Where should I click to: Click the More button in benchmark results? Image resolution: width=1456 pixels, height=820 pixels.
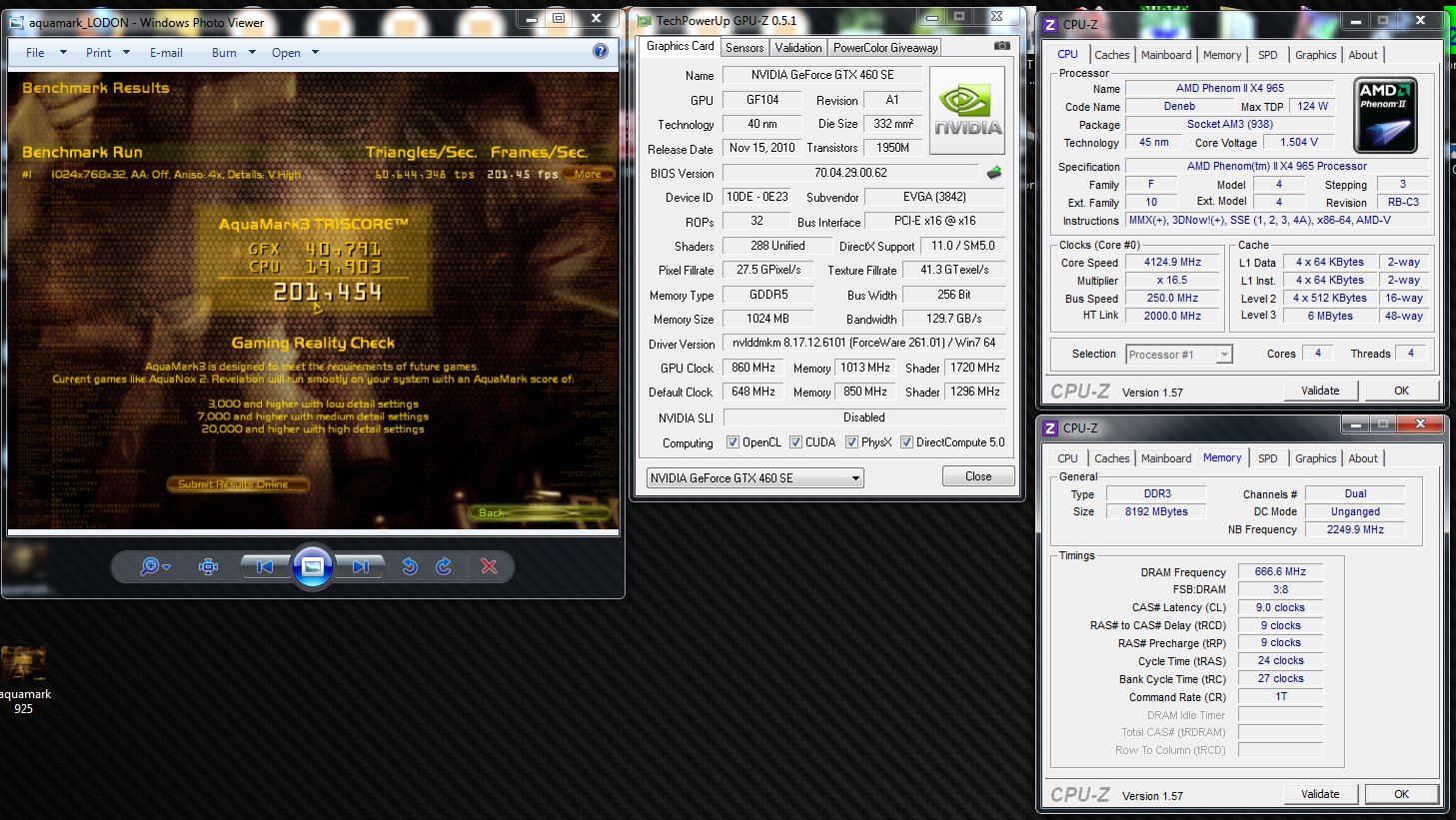(589, 174)
